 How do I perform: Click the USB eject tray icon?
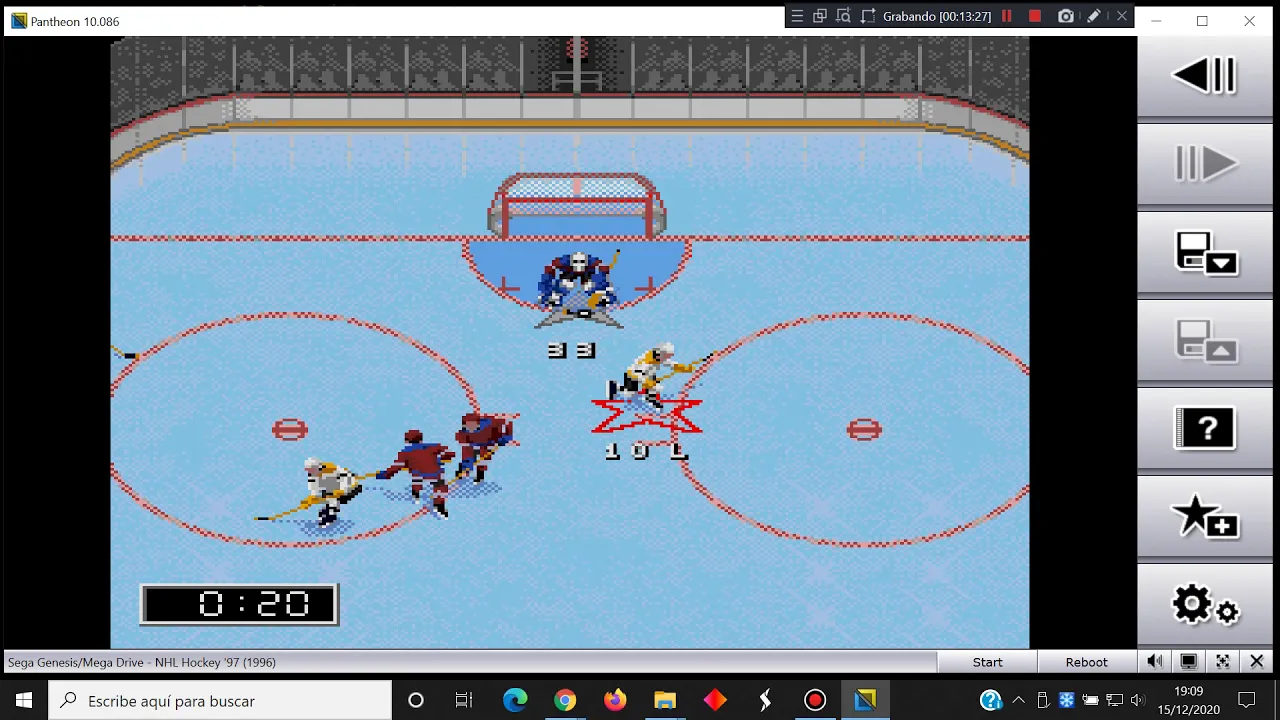(1043, 700)
